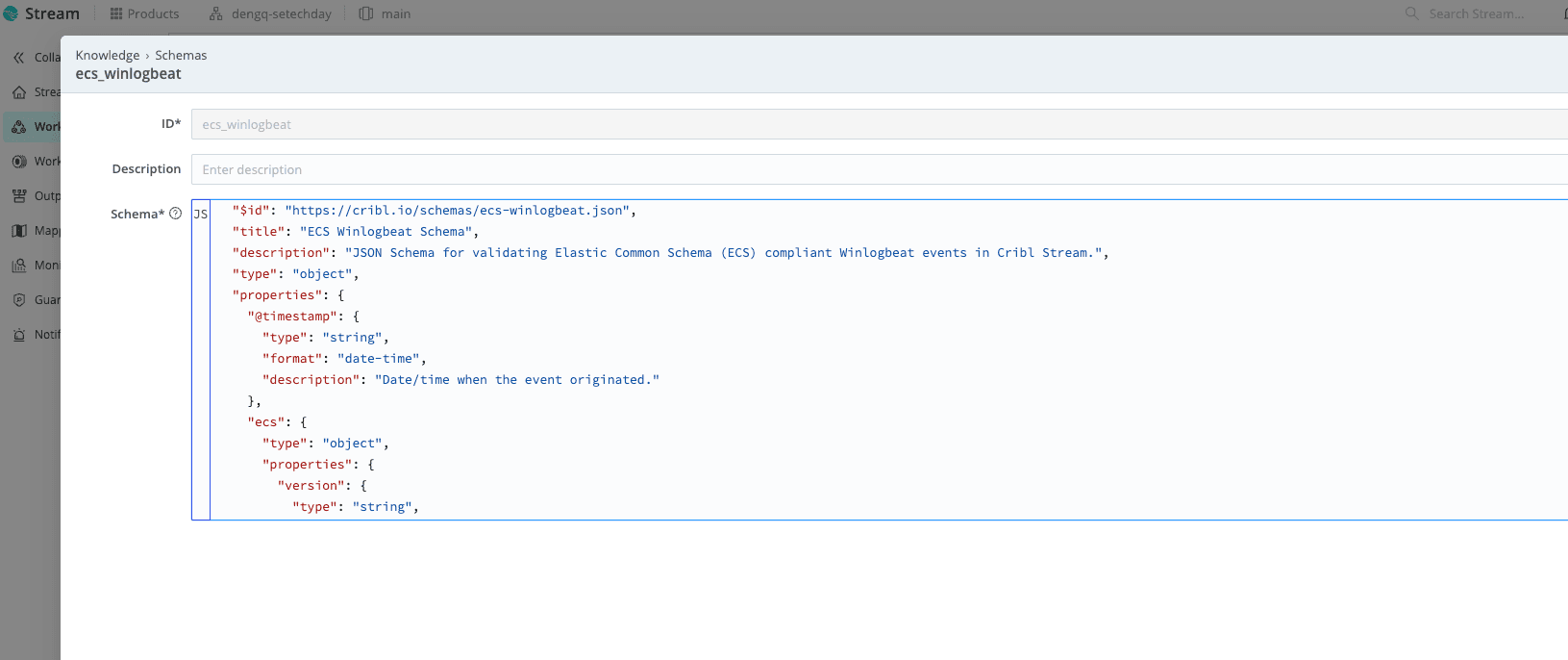Image resolution: width=1568 pixels, height=660 pixels.
Task: Collapse the sidebar with double chevron
Action: pos(18,58)
